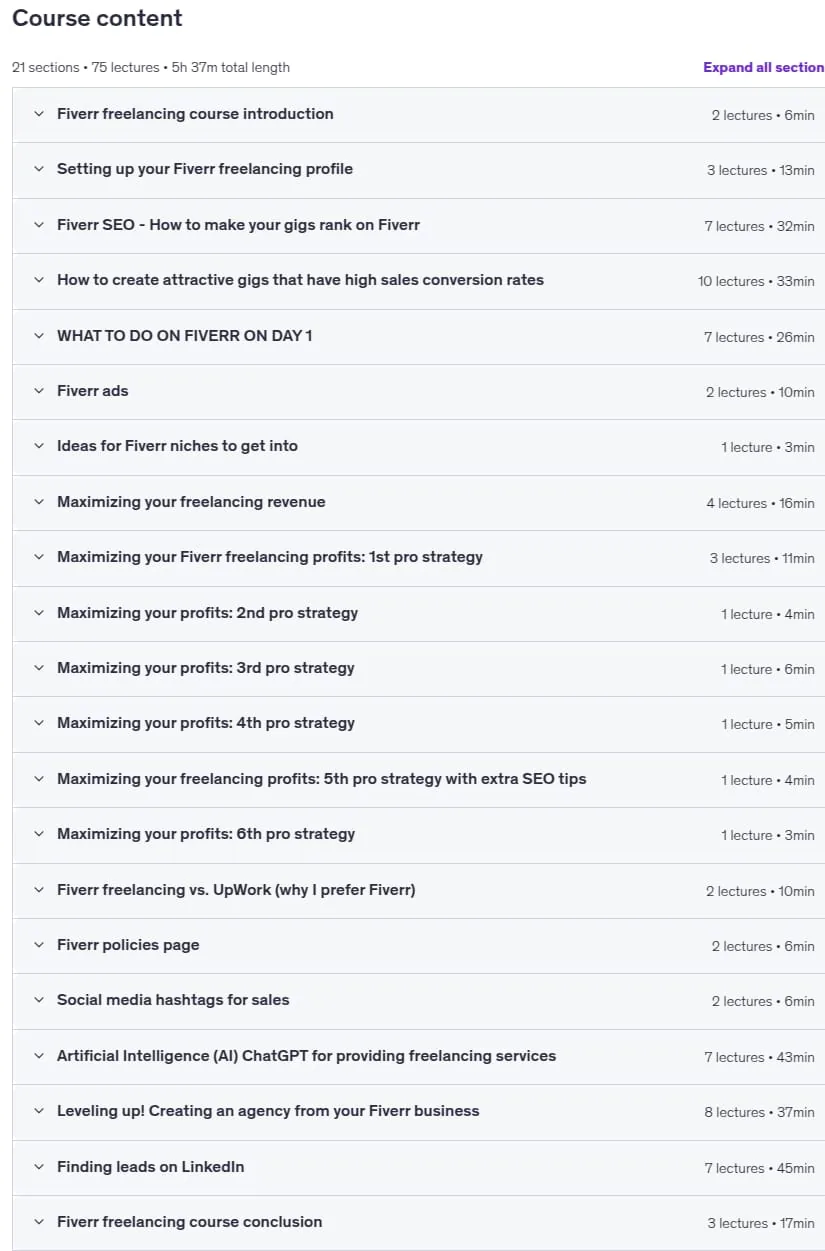Click chevron next to 4th pro strategy

pos(39,724)
